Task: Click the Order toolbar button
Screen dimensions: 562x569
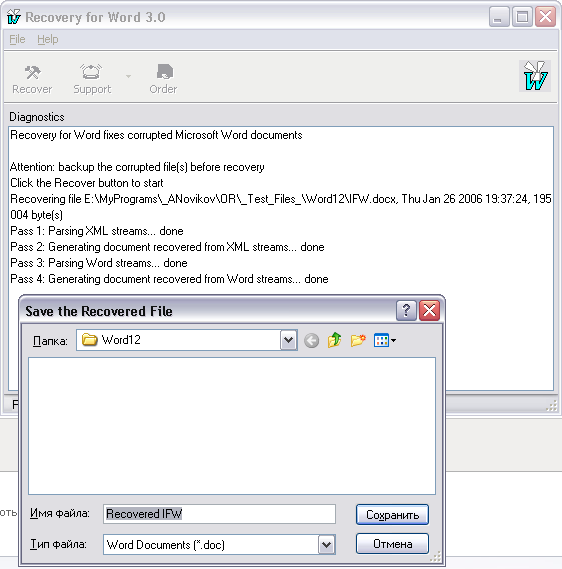Action: [163, 79]
